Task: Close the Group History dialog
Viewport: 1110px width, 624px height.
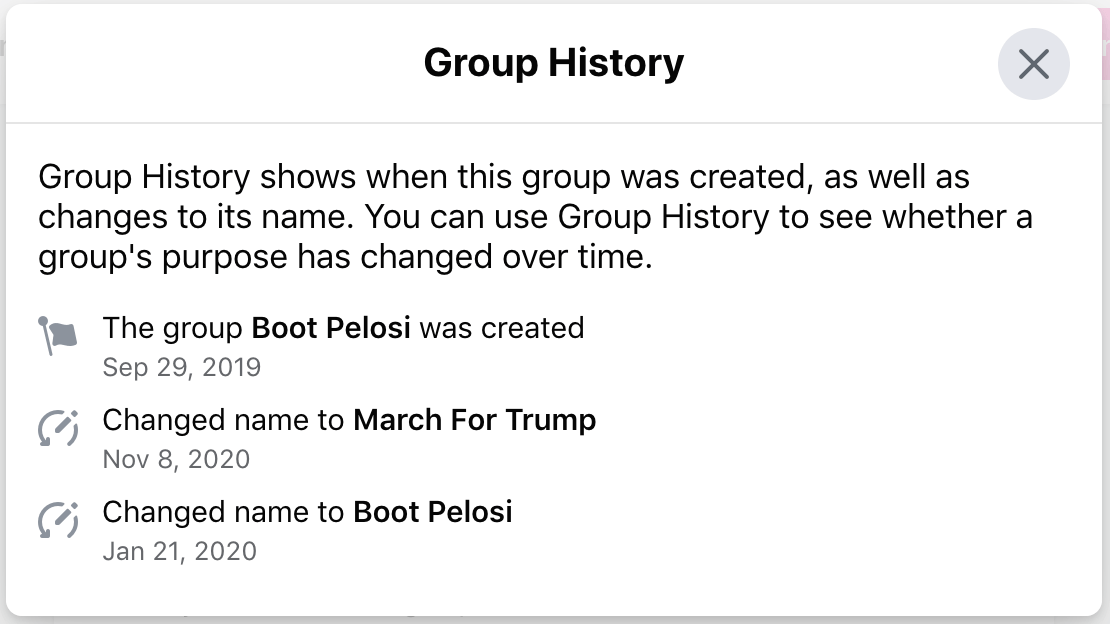Action: tap(1034, 64)
